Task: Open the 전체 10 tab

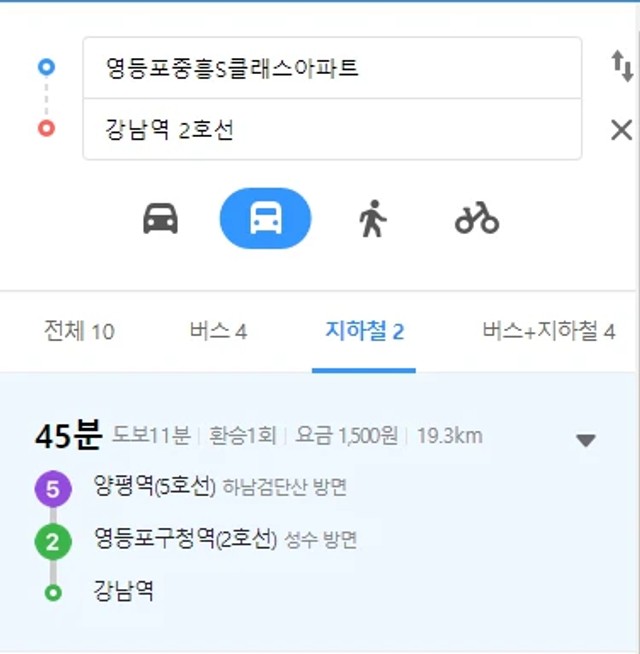Action: (x=79, y=331)
